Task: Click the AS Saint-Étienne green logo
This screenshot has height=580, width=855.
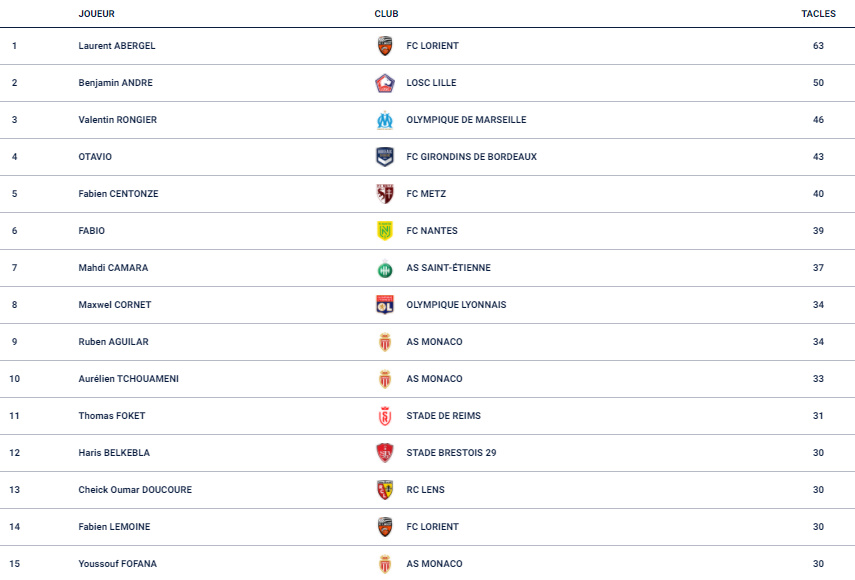Action: 385,269
